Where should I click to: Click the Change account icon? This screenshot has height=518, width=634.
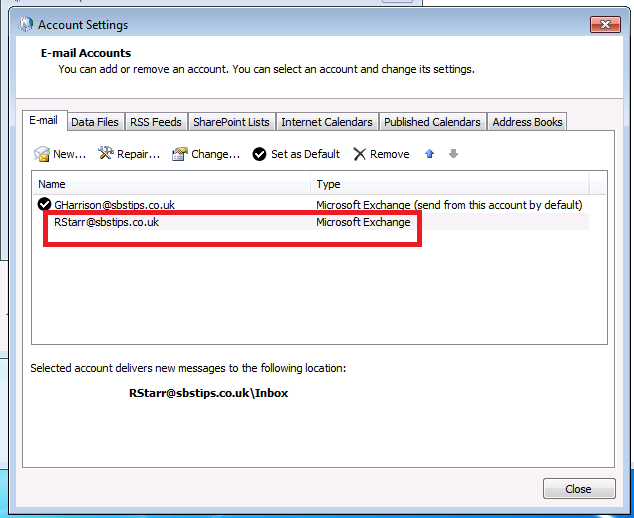click(x=180, y=154)
